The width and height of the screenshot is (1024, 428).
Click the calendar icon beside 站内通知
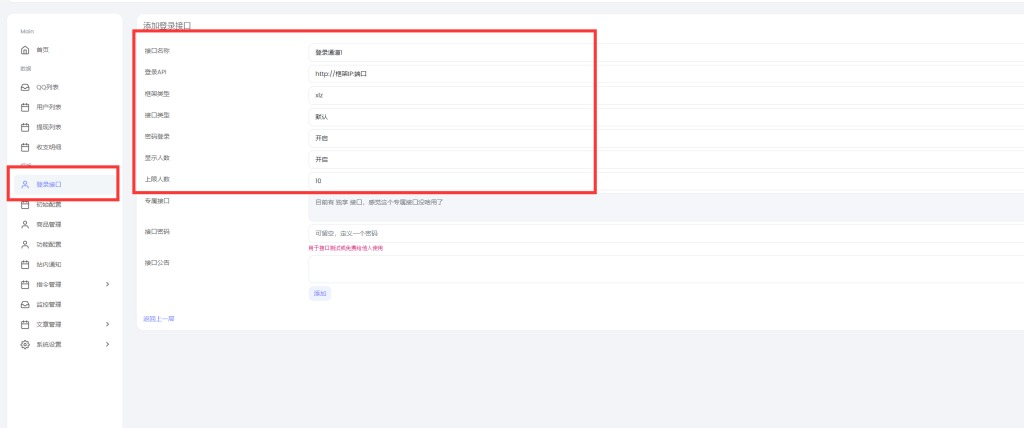tap(25, 265)
